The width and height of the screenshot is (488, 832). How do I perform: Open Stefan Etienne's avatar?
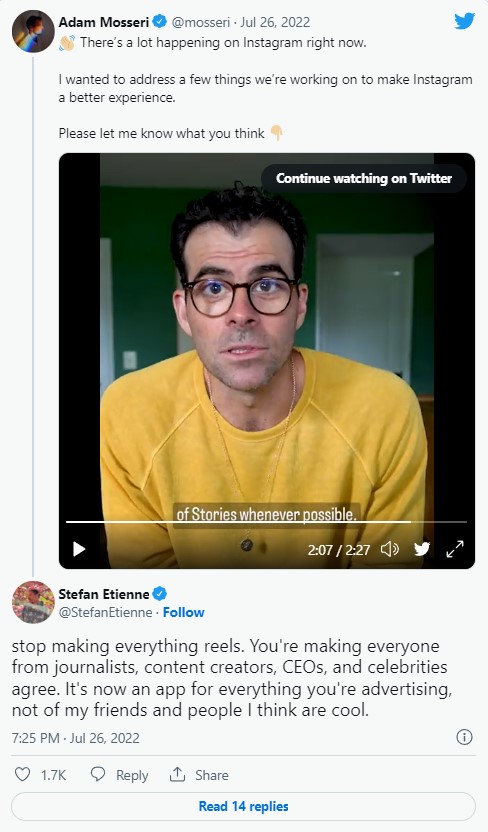[33, 602]
